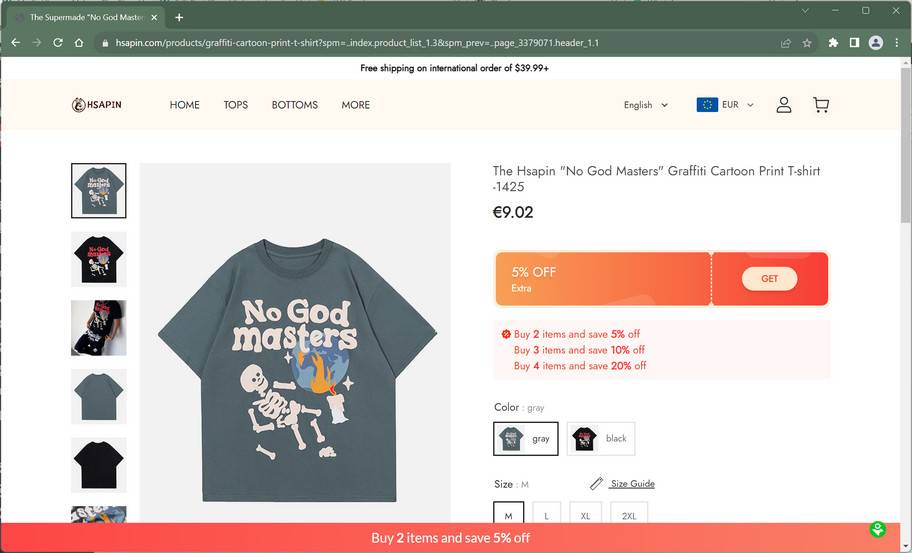Choose size 2XL option

point(629,515)
